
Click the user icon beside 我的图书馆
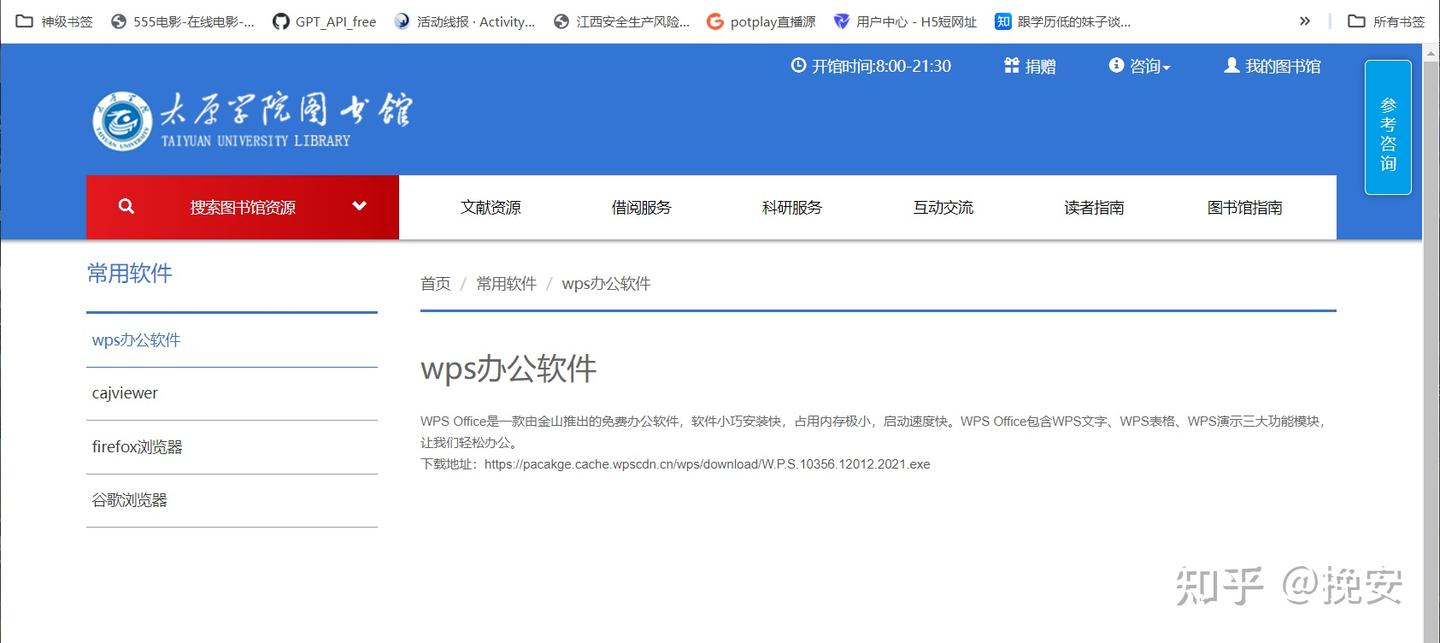click(x=1232, y=65)
